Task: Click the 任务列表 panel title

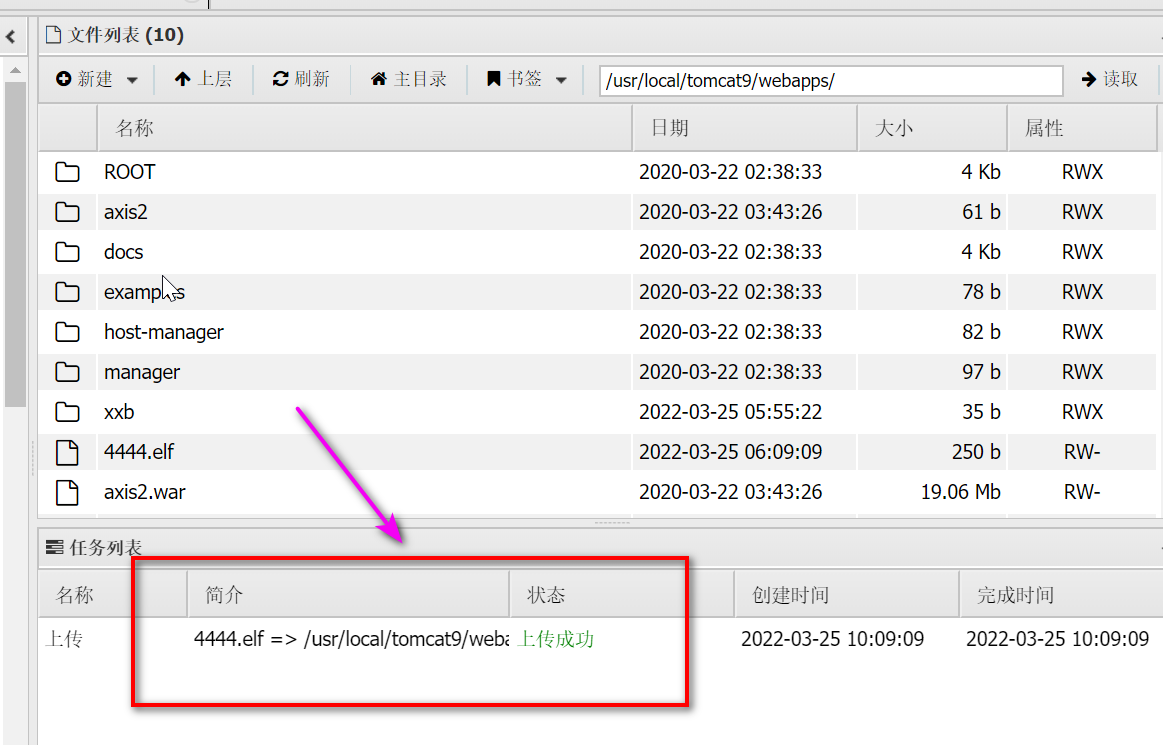Action: click(105, 548)
